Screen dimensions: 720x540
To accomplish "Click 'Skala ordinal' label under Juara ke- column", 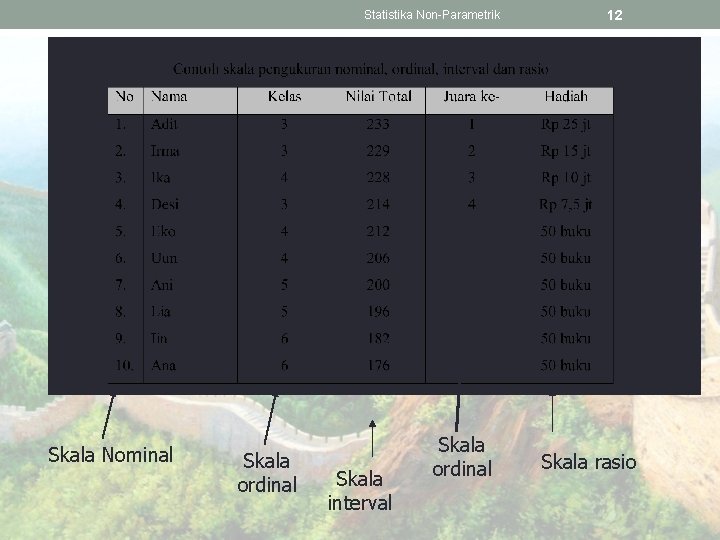I will 462,457.
